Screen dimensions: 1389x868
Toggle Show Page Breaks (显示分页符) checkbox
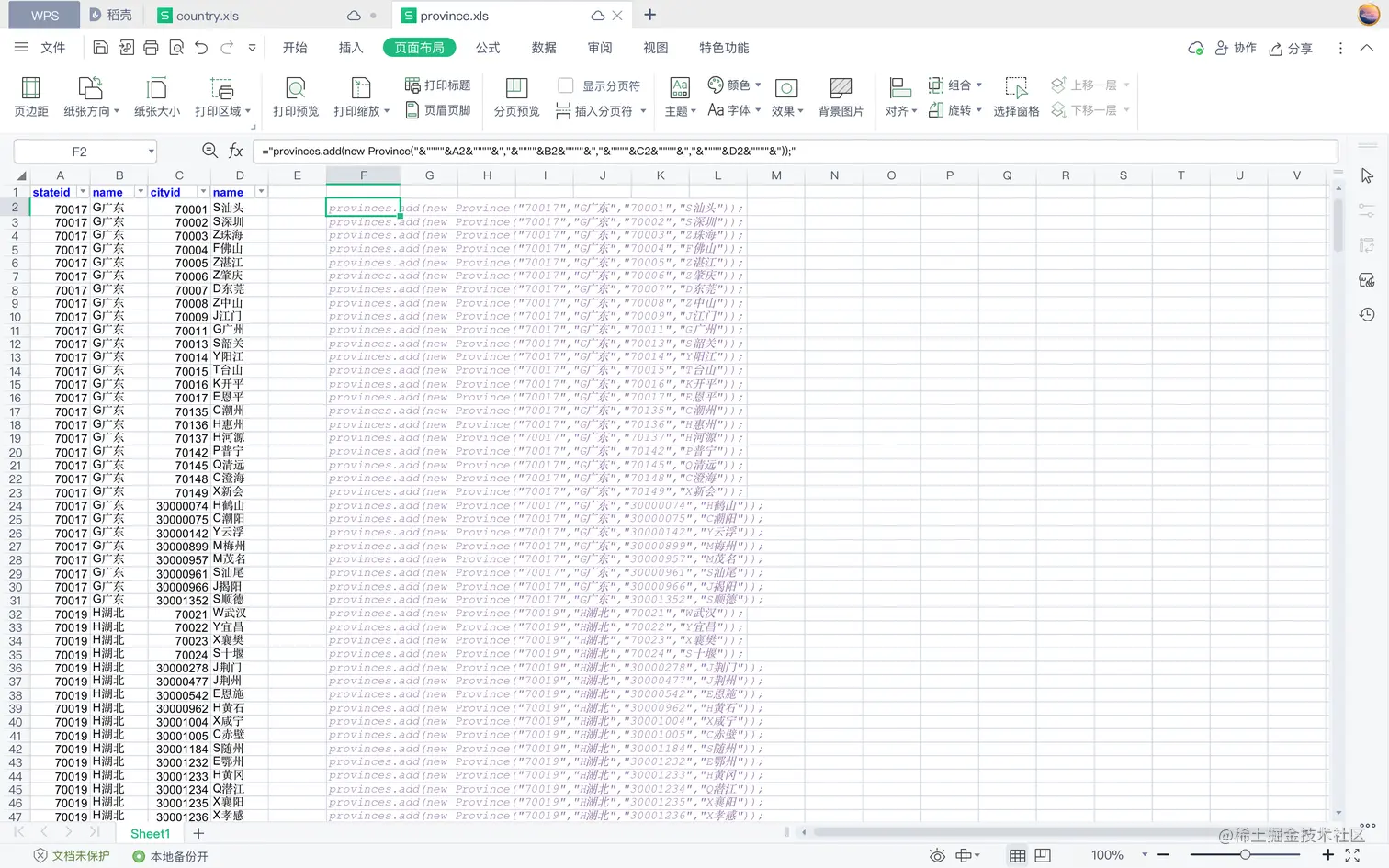[566, 85]
